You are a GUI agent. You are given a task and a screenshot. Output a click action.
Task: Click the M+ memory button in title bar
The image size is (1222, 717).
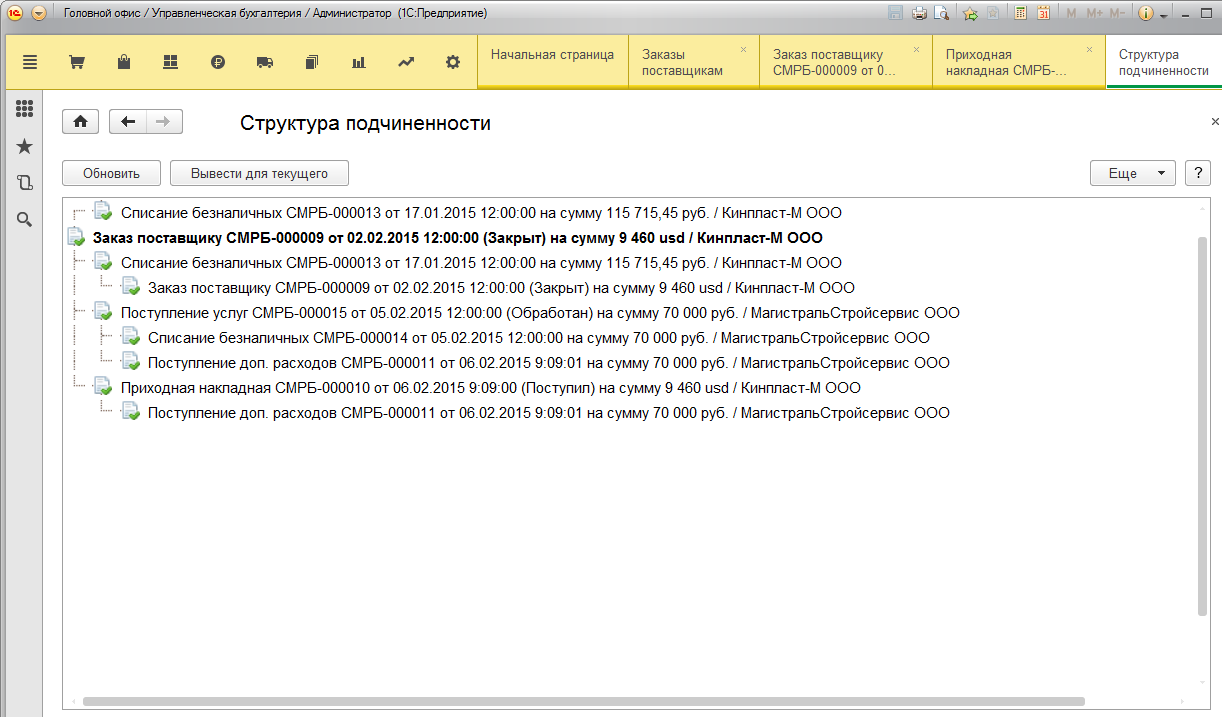(x=1094, y=13)
